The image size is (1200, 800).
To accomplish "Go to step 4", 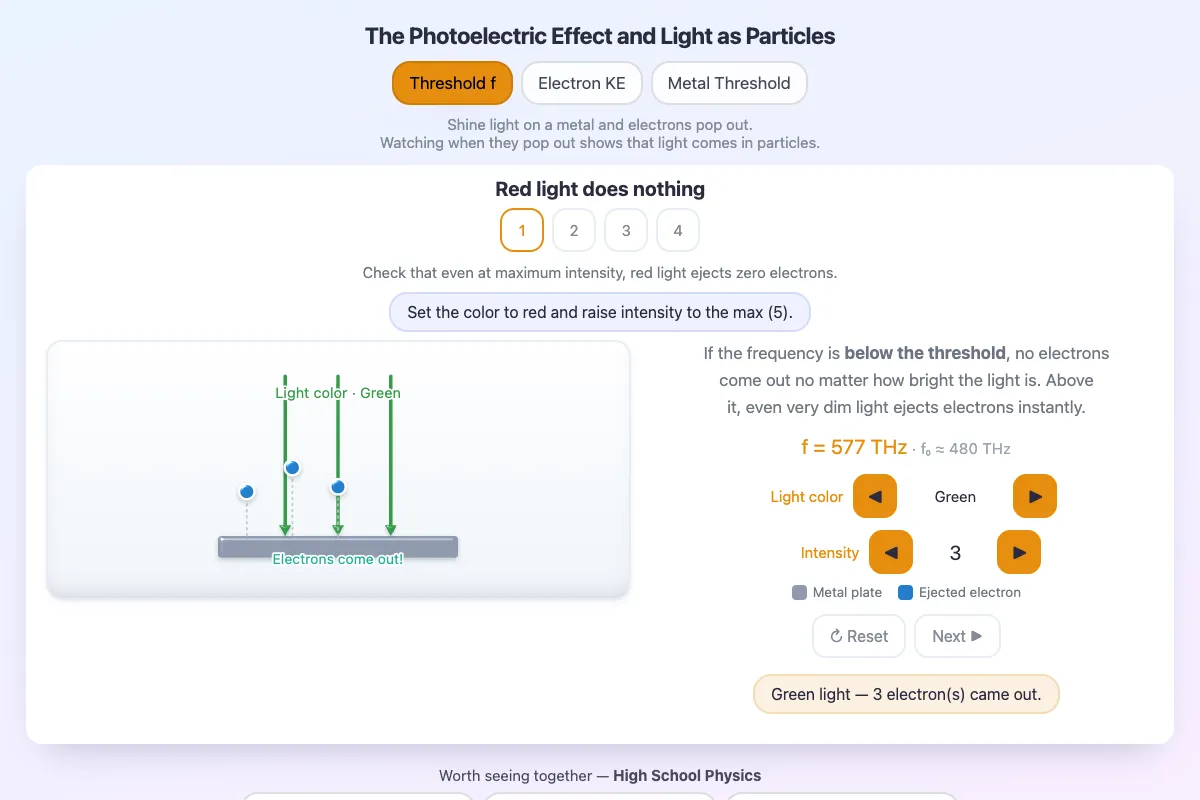I will click(x=678, y=230).
